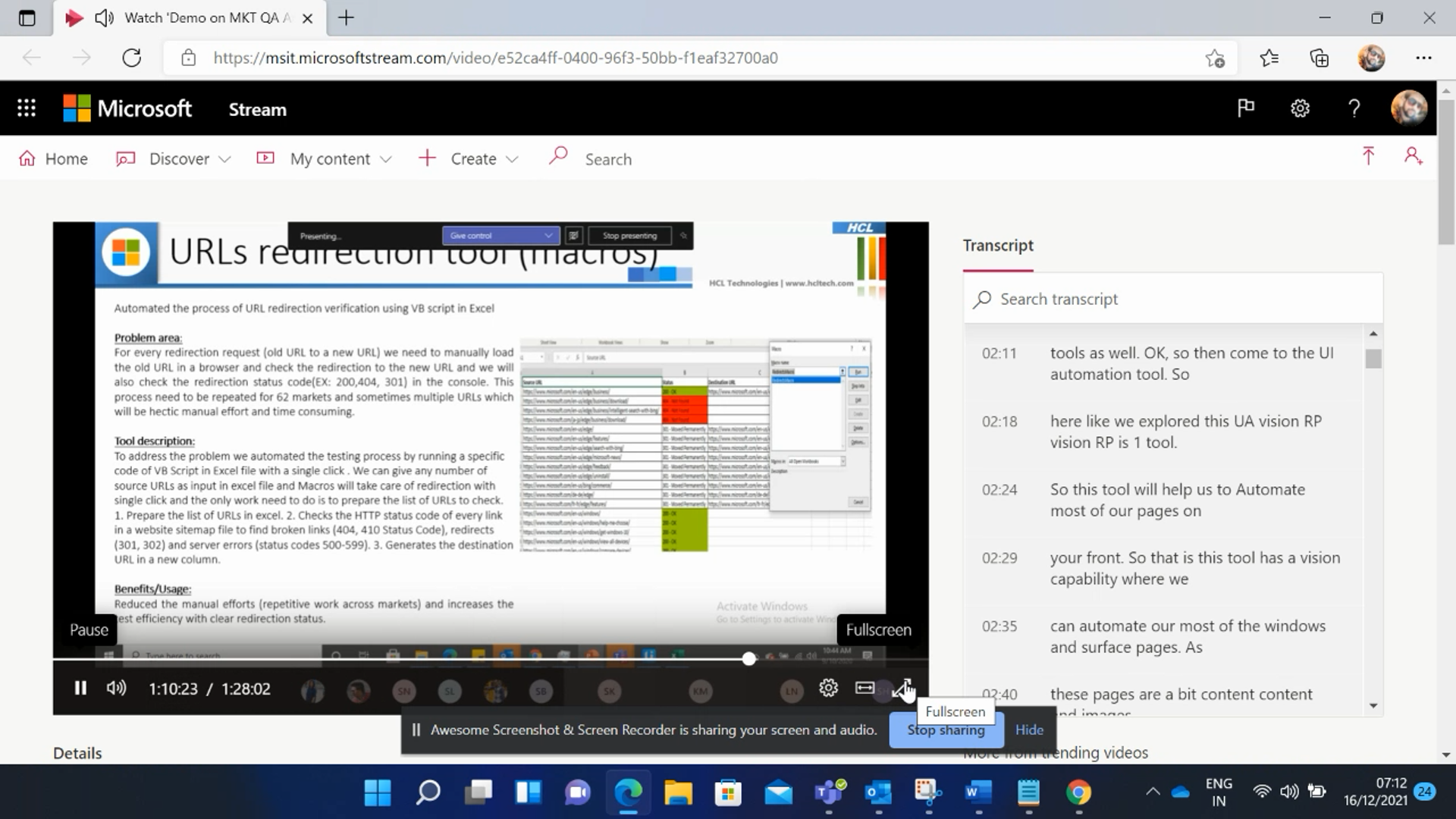1456x819 pixels.
Task: Expand the Create menu
Action: [468, 158]
